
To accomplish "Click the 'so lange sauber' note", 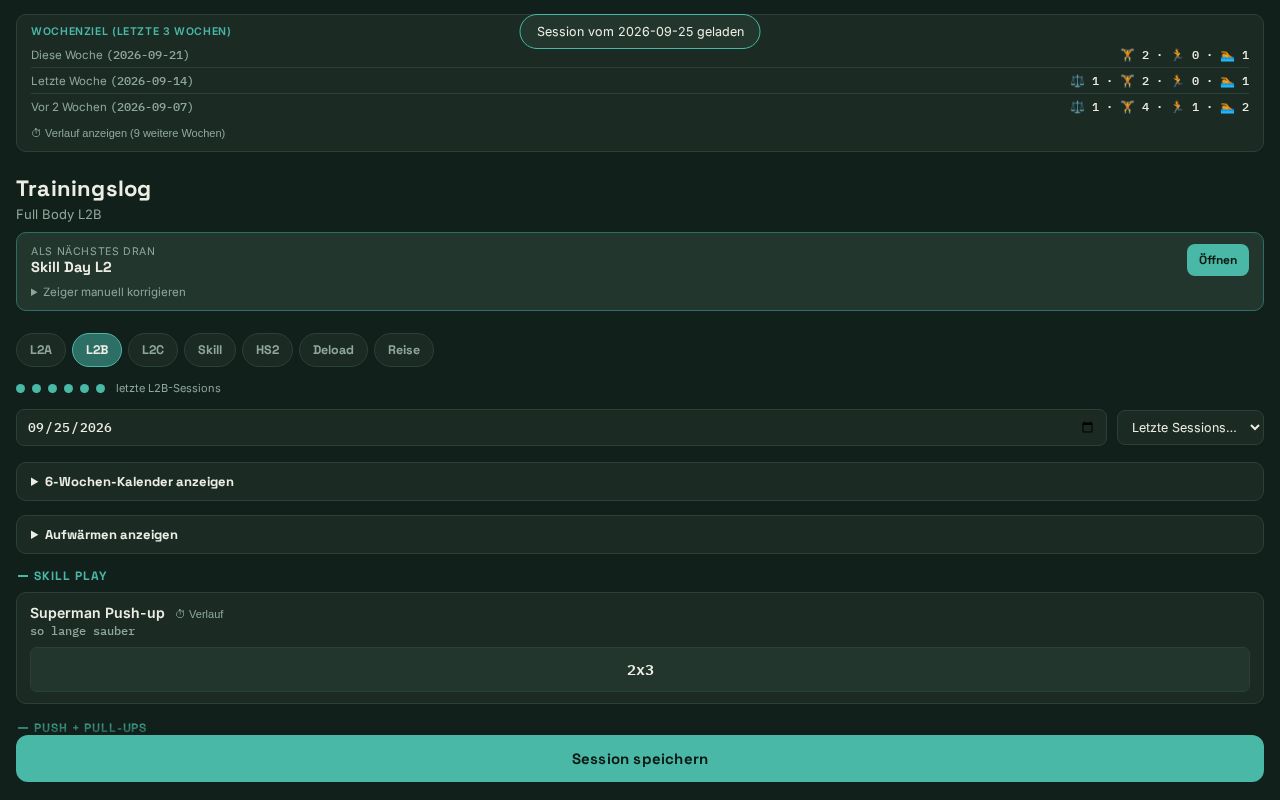I will [x=83, y=631].
